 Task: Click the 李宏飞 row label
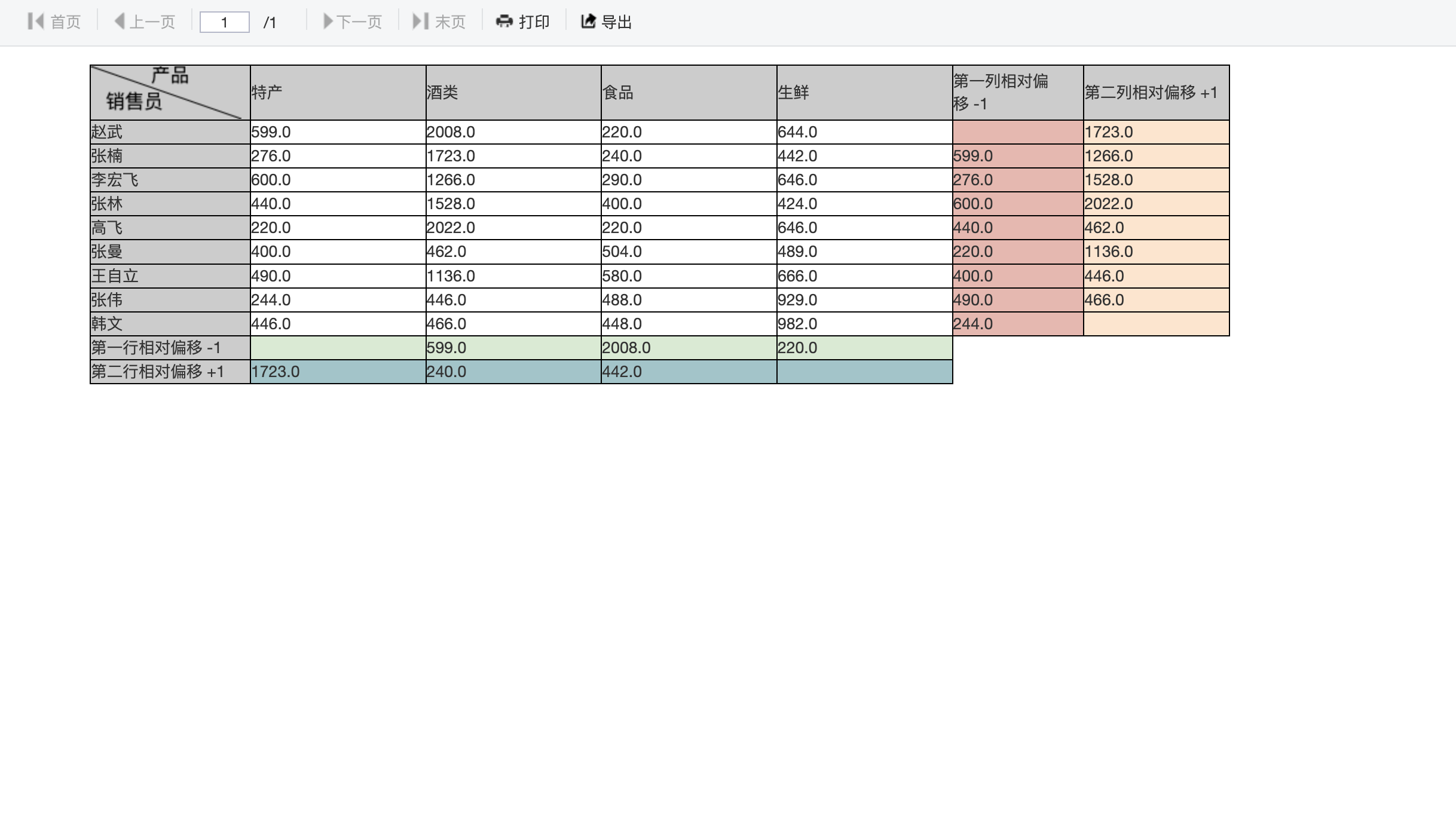click(x=170, y=180)
